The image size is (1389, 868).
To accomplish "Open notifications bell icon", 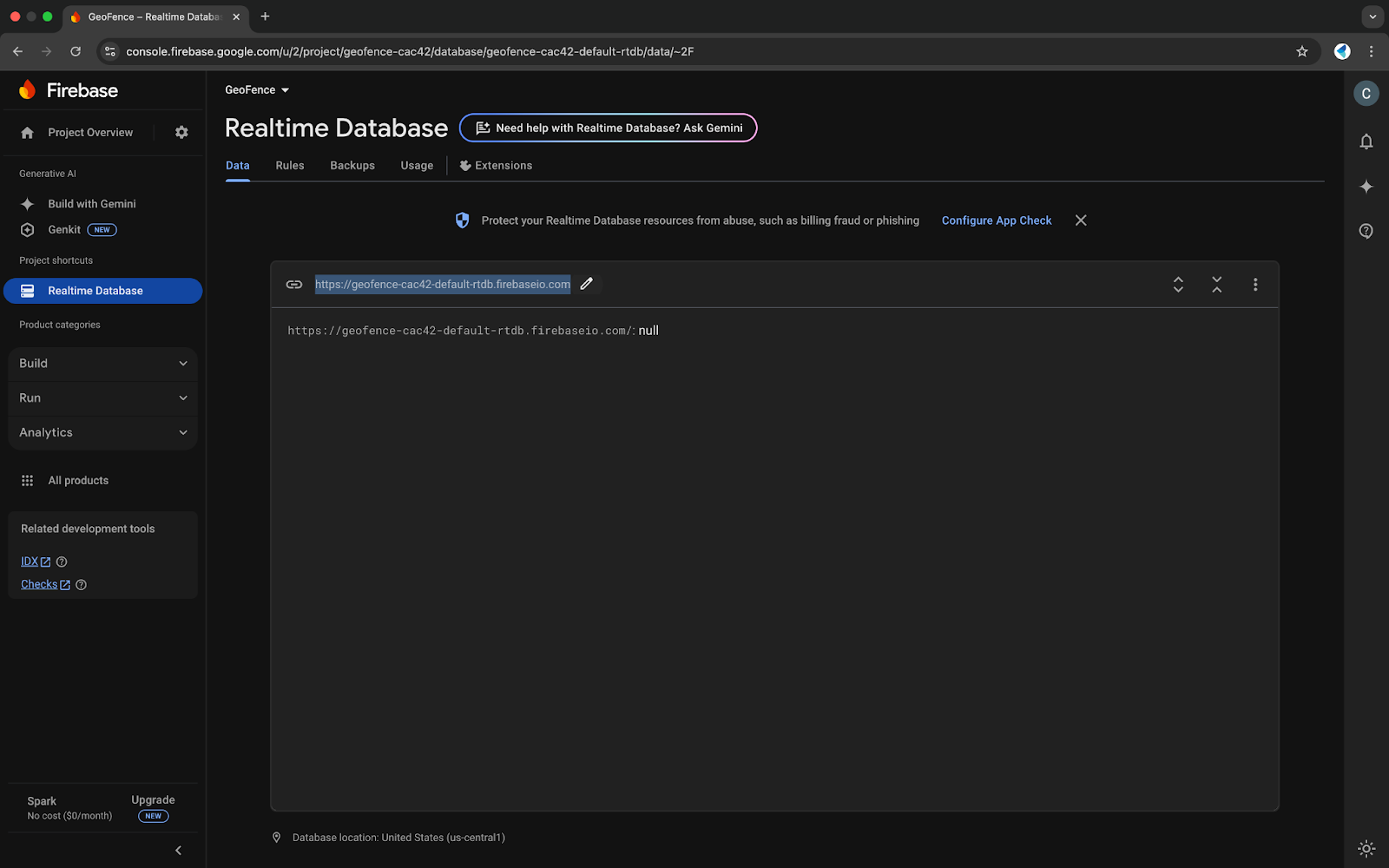I will (1366, 141).
